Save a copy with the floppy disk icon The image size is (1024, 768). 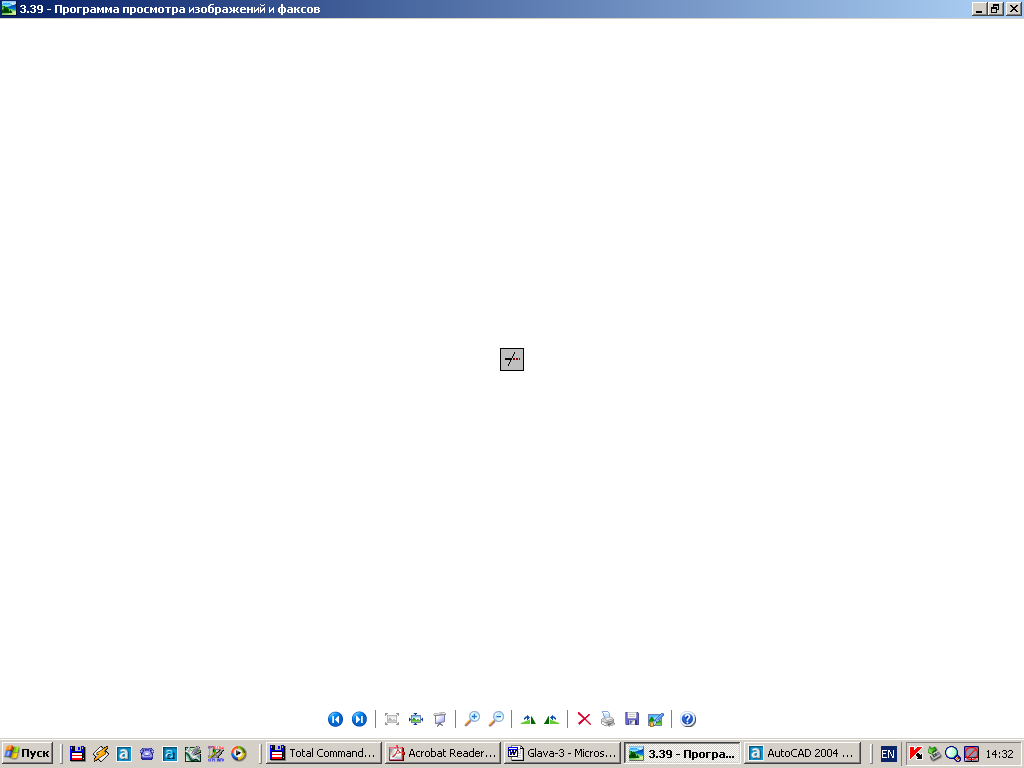click(632, 719)
